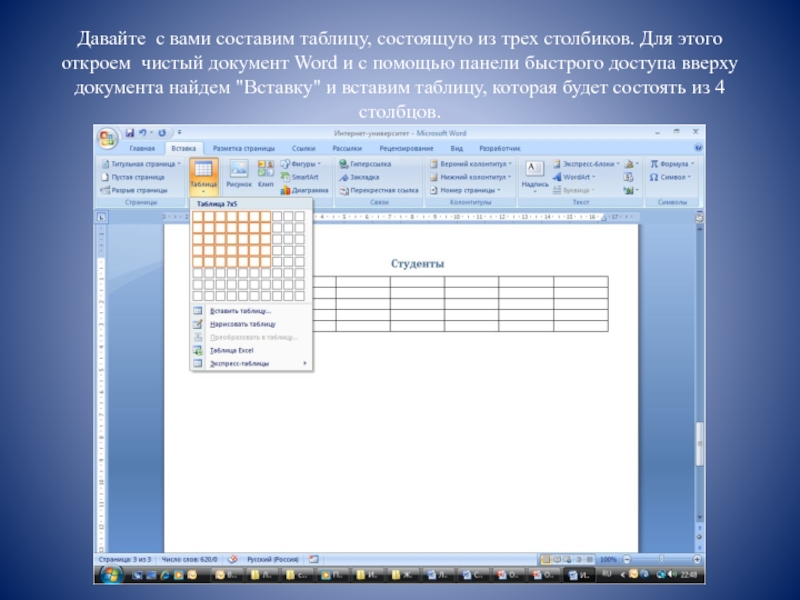
Task: Click the Надпись text box button
Action: tap(535, 177)
